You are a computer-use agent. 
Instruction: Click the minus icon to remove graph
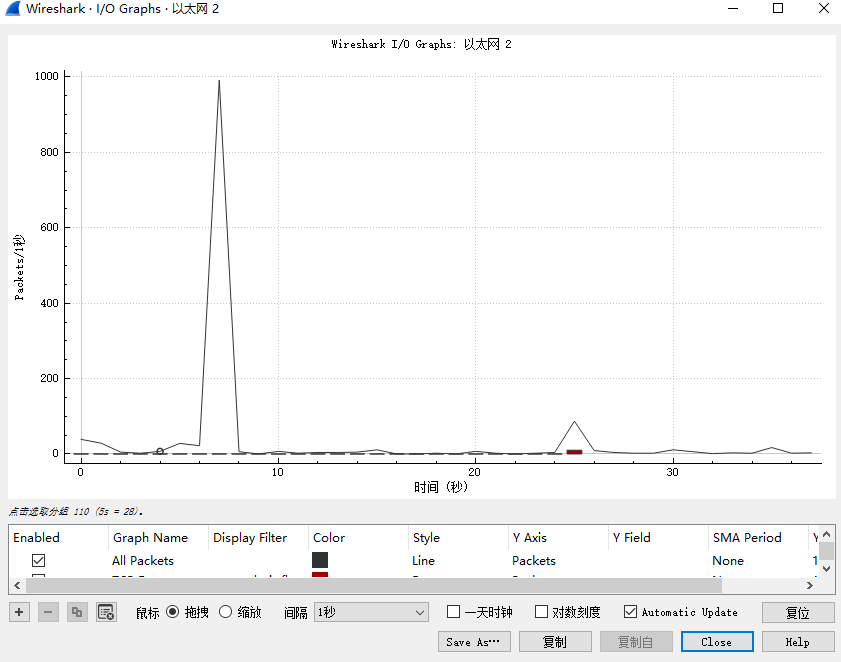click(48, 612)
